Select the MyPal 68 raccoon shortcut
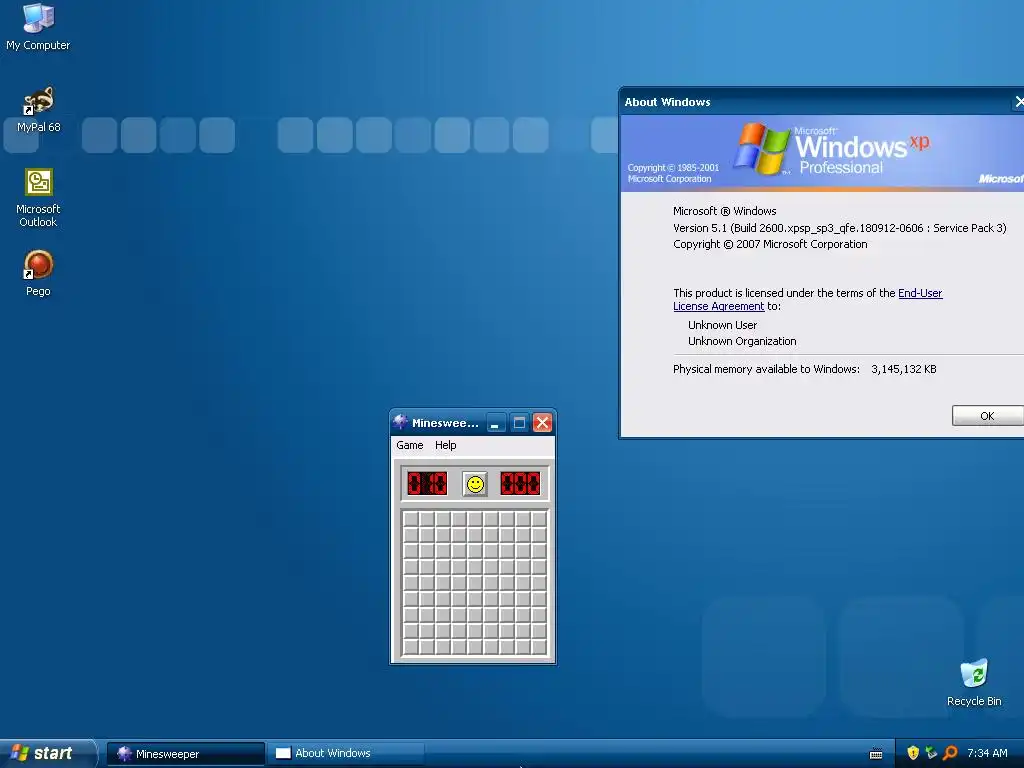 38,110
